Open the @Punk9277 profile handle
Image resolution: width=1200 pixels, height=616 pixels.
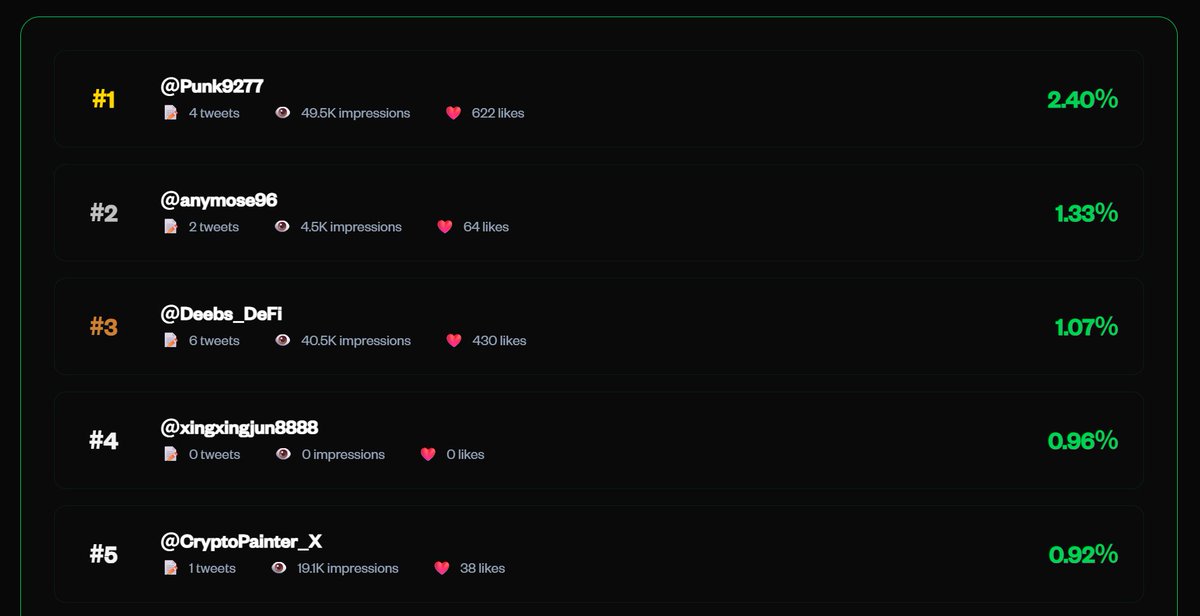pos(212,87)
